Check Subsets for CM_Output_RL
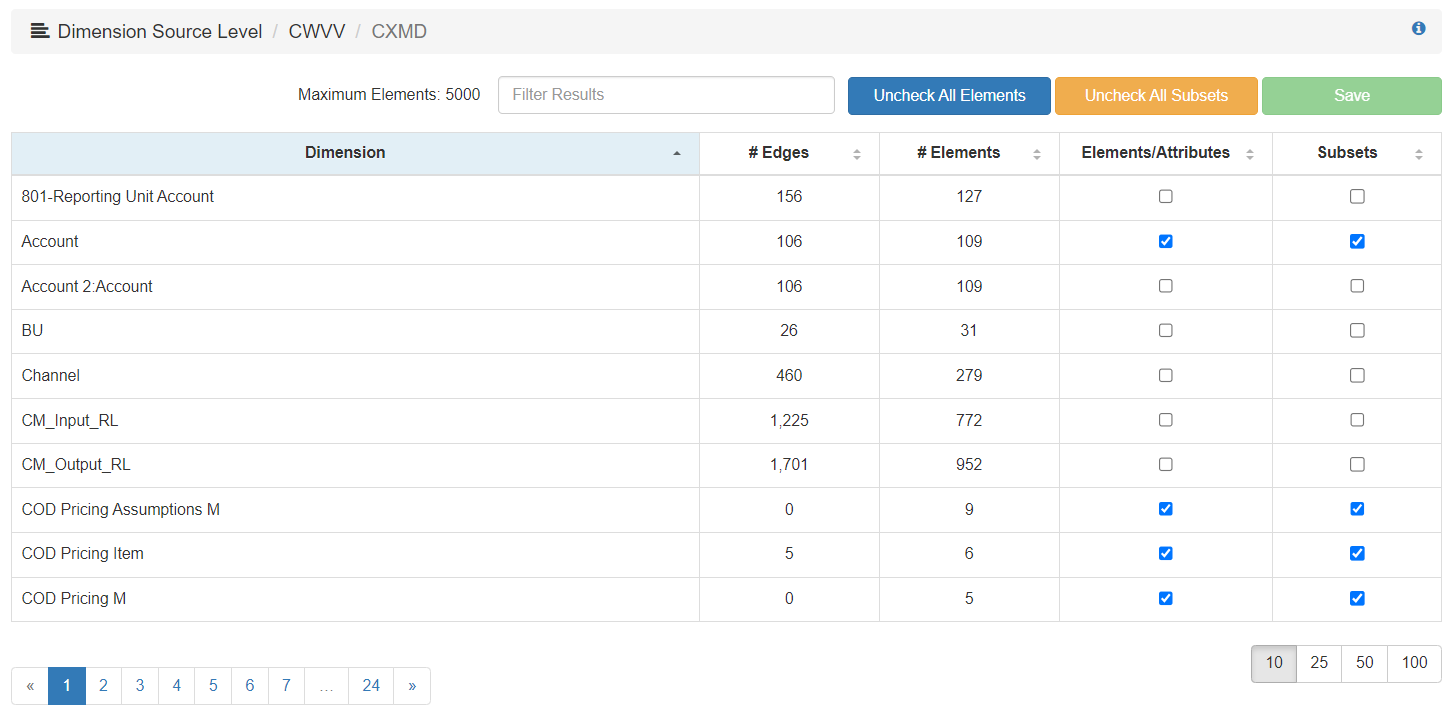The height and width of the screenshot is (723, 1455). (1357, 464)
